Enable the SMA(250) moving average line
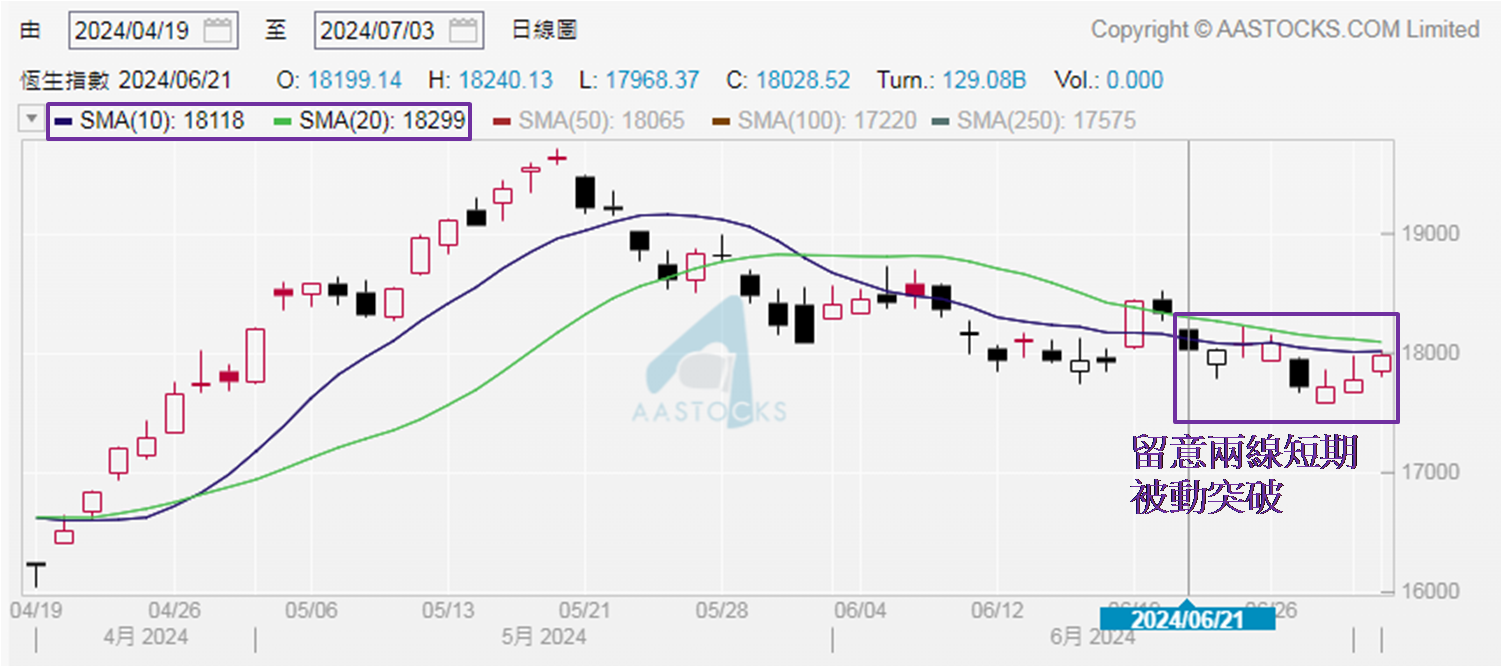Viewport: 1502px width, 667px height. click(x=1046, y=121)
